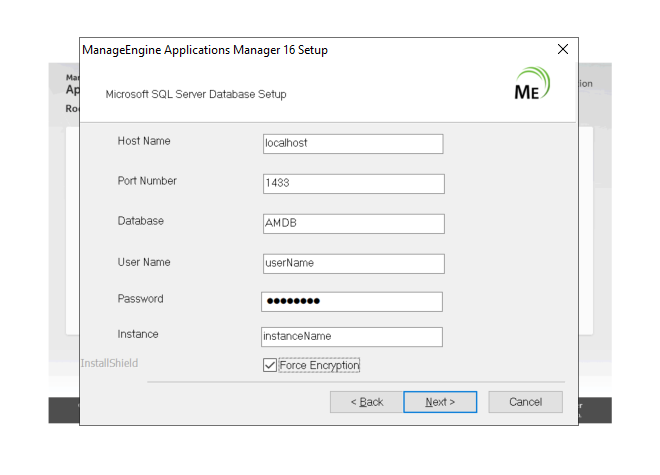The height and width of the screenshot is (475, 660).
Task: Click the Database field containing AMDB
Action: [x=352, y=224]
